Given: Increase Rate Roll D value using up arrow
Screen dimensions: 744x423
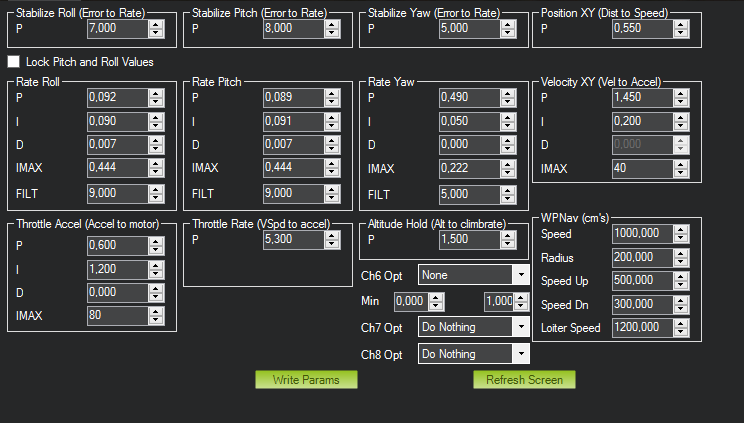Looking at the screenshot, I should [156, 141].
